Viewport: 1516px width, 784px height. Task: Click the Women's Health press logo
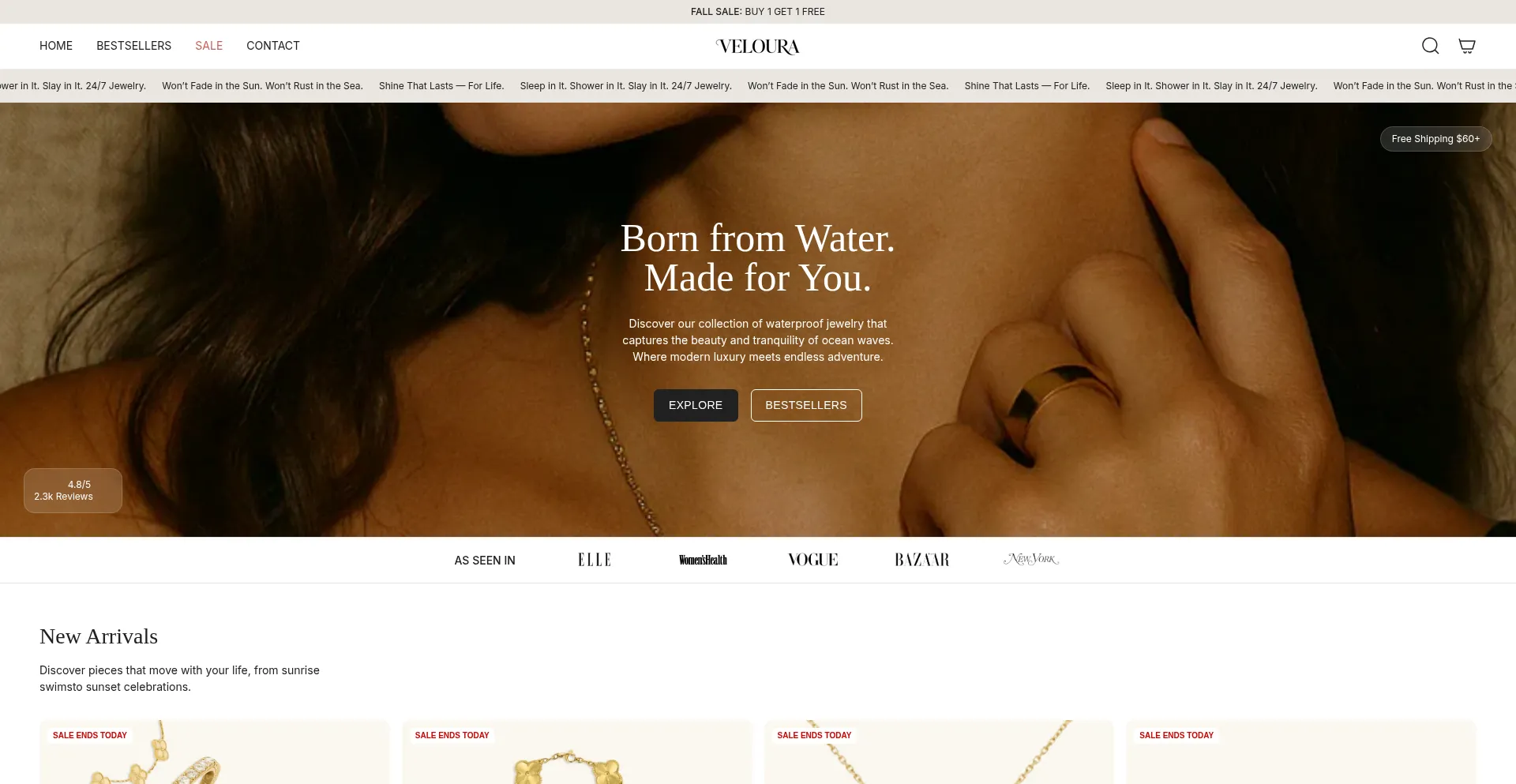(703, 560)
